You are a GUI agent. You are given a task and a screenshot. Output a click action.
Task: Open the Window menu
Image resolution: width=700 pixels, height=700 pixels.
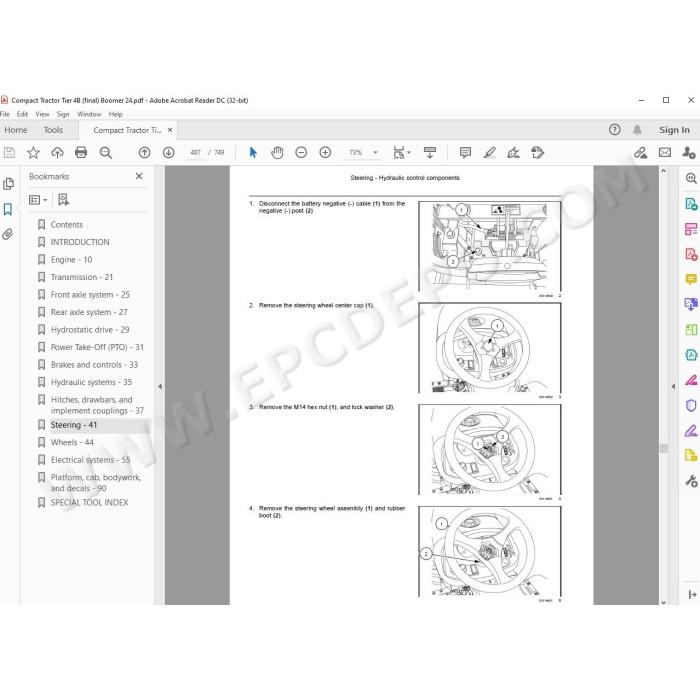click(89, 114)
